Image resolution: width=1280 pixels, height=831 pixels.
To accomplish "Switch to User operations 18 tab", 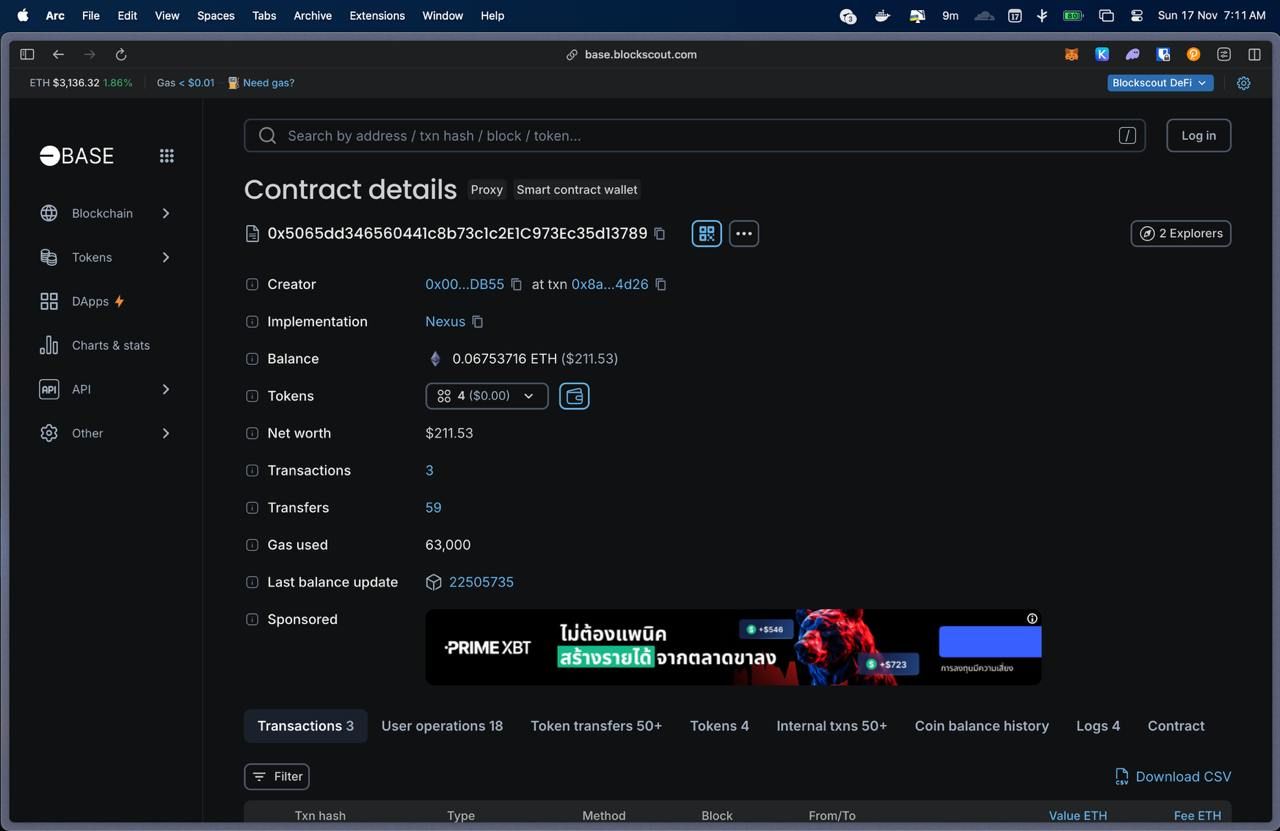I will [x=442, y=726].
